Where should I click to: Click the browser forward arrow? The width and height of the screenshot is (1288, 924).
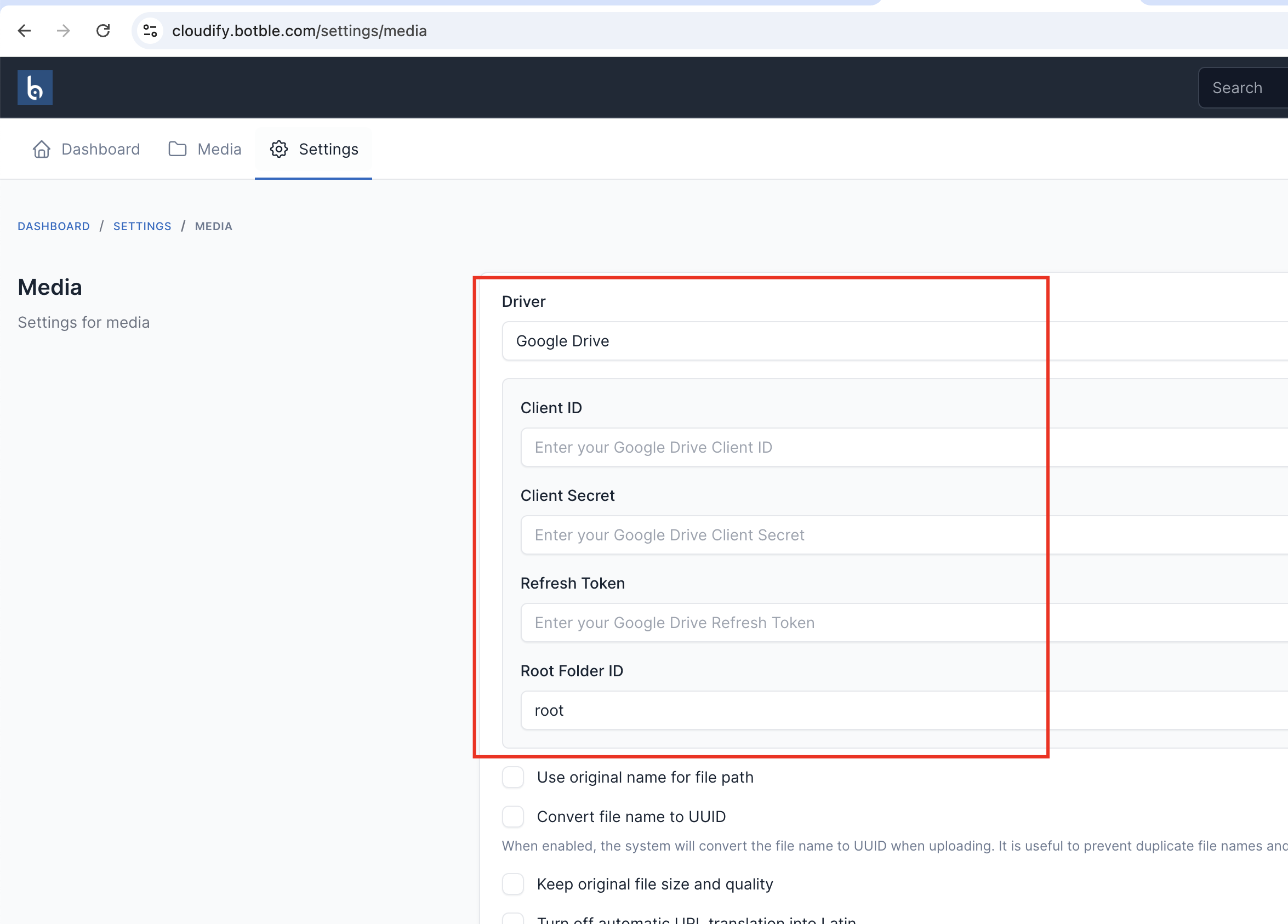(x=64, y=31)
